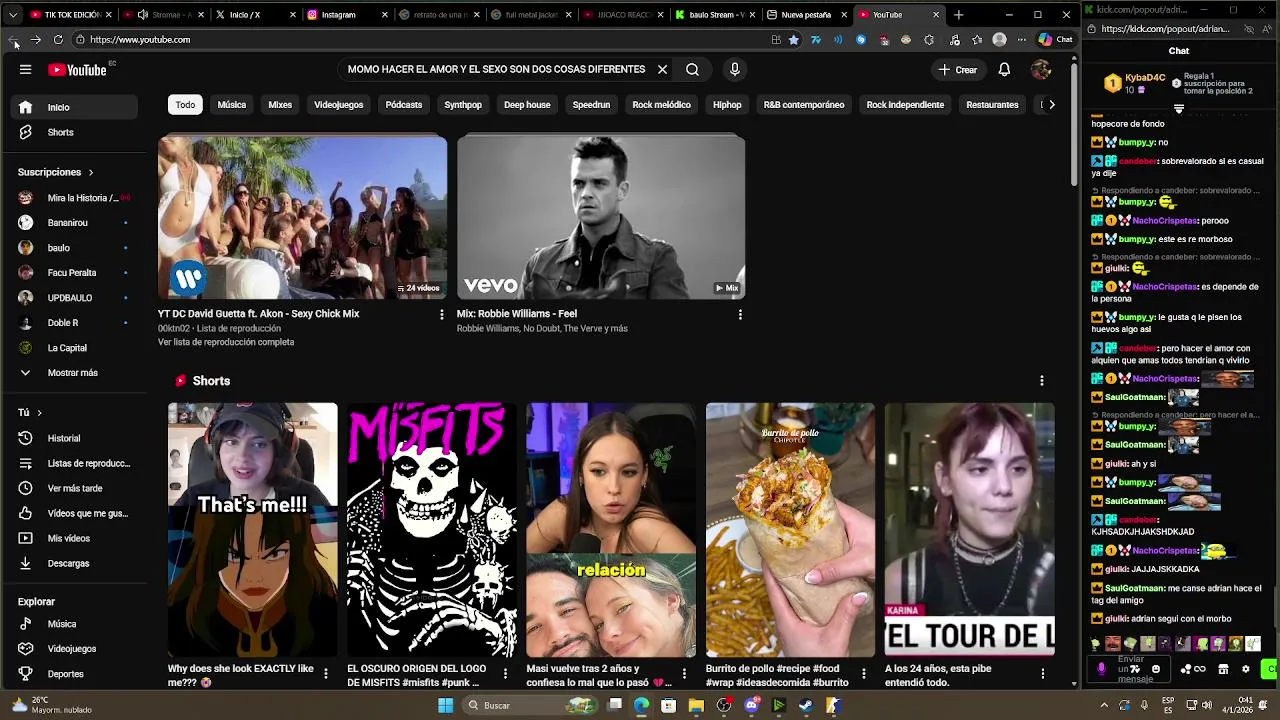This screenshot has height=720, width=1280.
Task: Select the Synthpop filter chip
Action: pos(463,105)
